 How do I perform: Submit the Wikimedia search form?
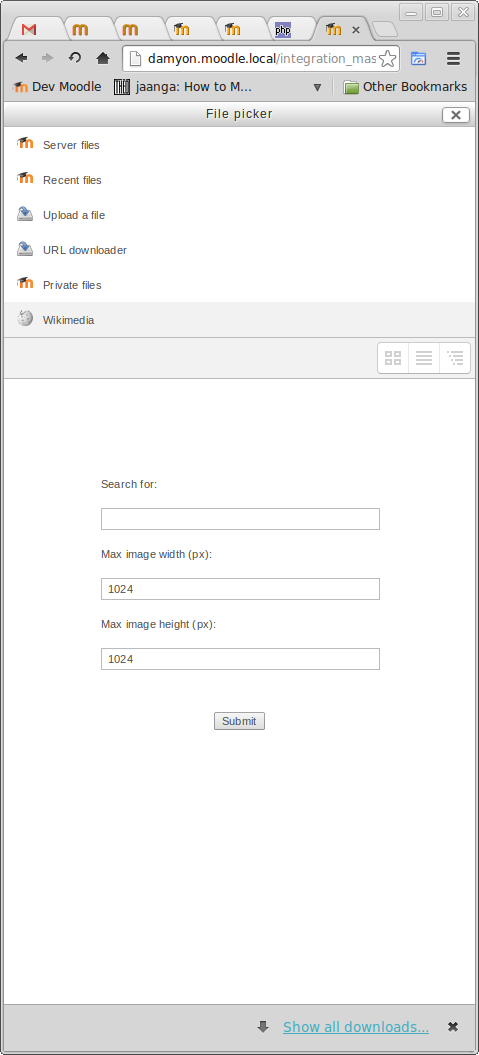click(x=240, y=721)
